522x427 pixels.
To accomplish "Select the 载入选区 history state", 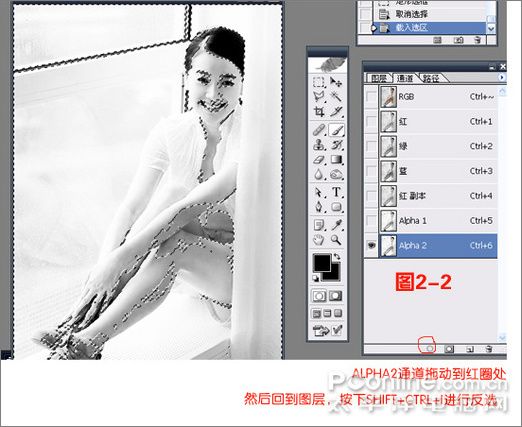I will click(x=429, y=28).
